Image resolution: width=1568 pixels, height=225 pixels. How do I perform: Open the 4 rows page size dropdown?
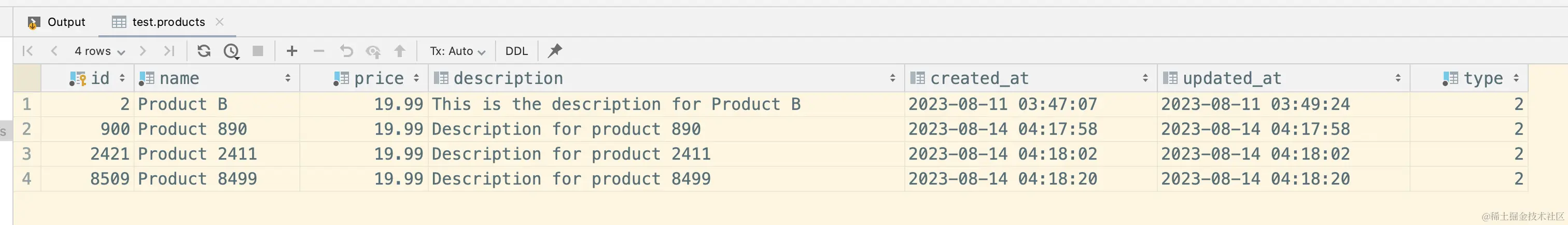[99, 51]
